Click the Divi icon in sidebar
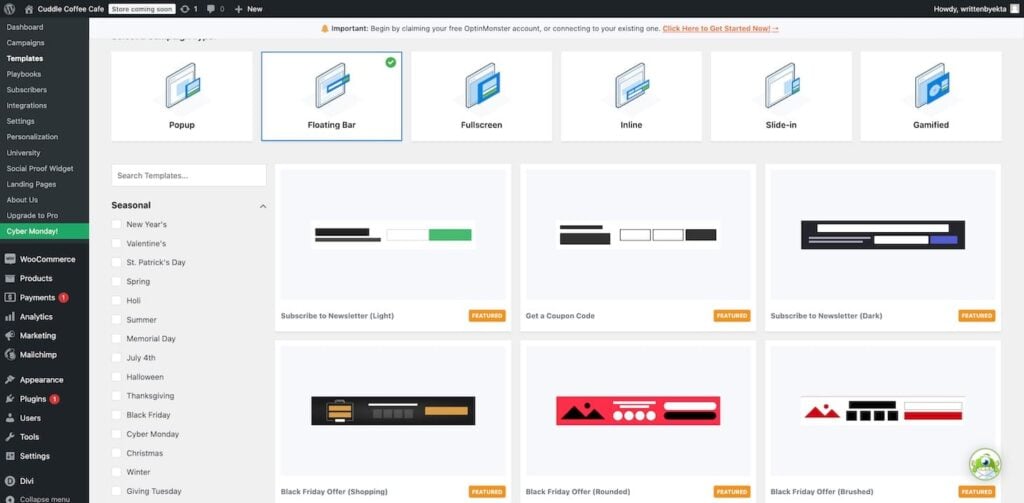The width and height of the screenshot is (1024, 503). pos(10,481)
